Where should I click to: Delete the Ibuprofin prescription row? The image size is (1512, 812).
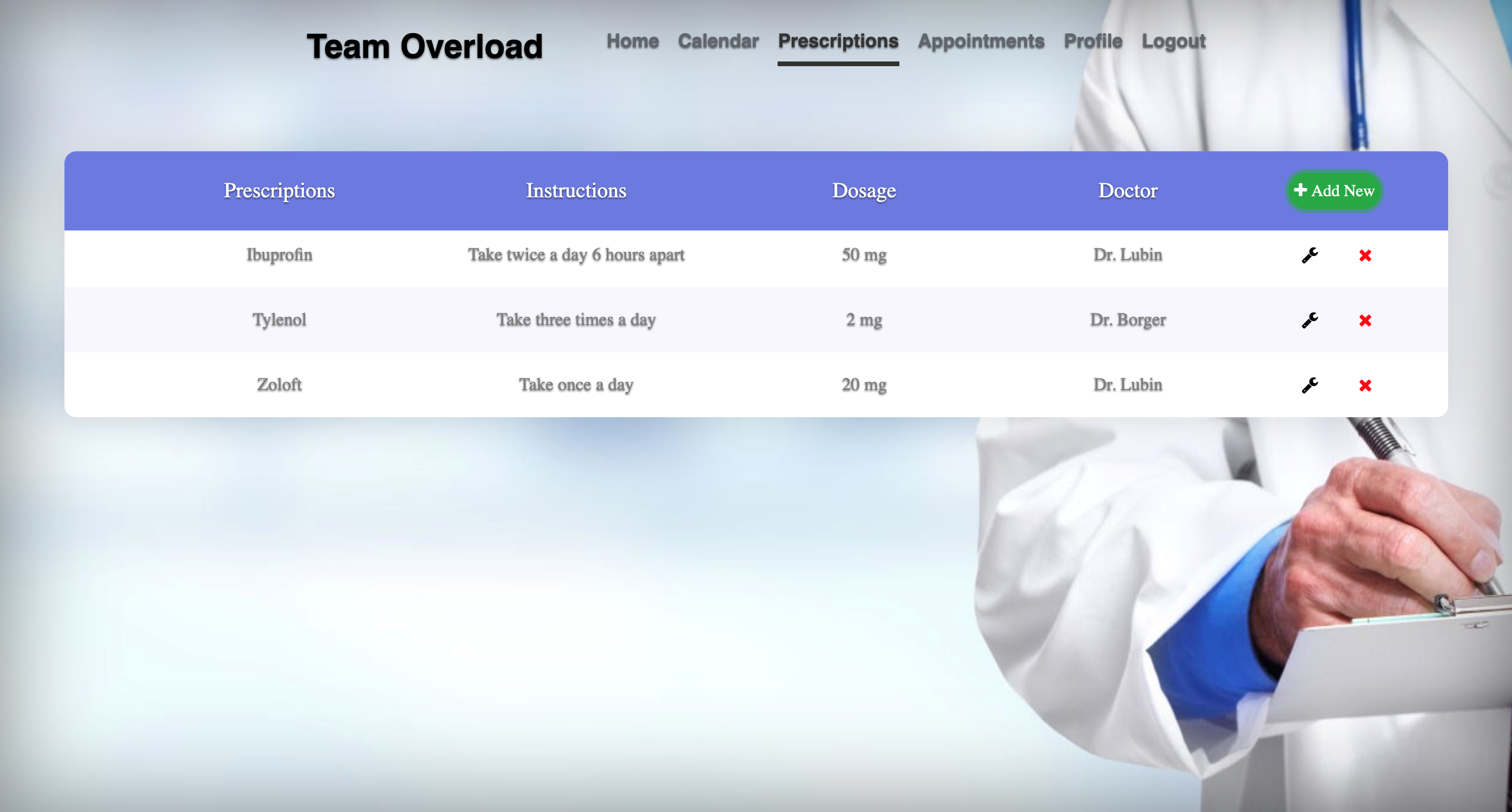[x=1365, y=255]
